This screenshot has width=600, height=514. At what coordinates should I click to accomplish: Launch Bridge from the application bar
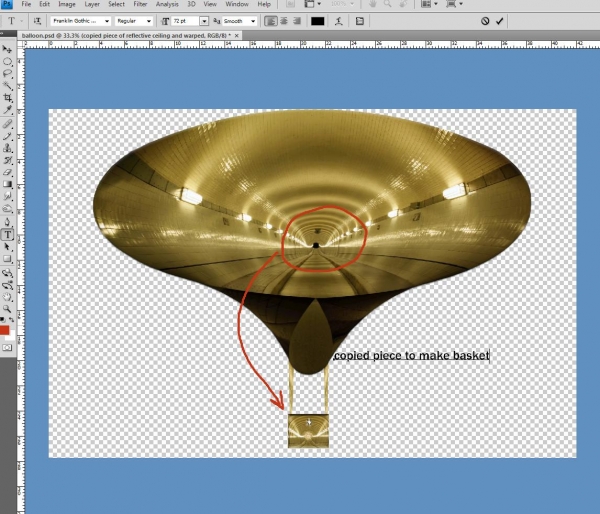point(290,4)
